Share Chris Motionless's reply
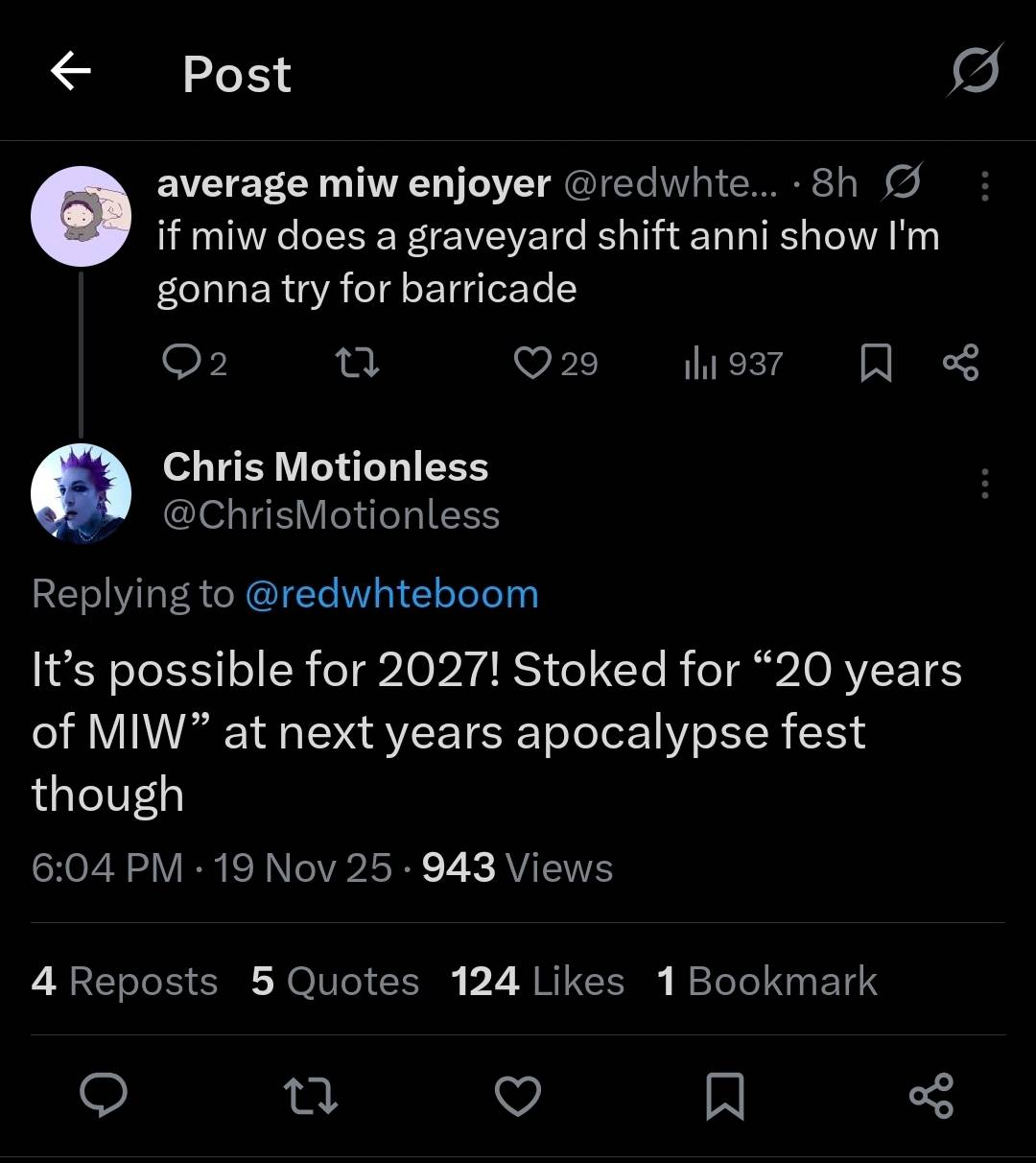This screenshot has width=1036, height=1163. pos(930,1096)
